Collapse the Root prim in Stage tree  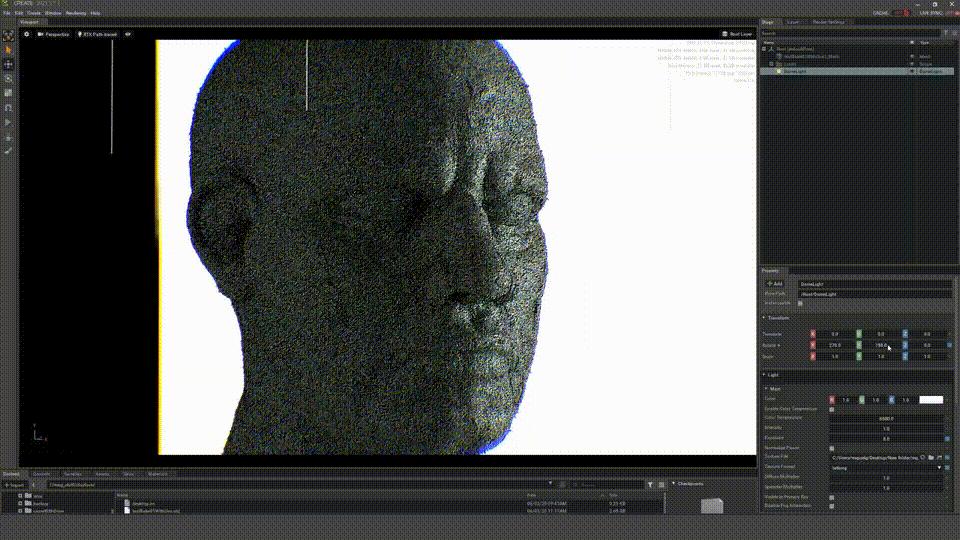764,49
